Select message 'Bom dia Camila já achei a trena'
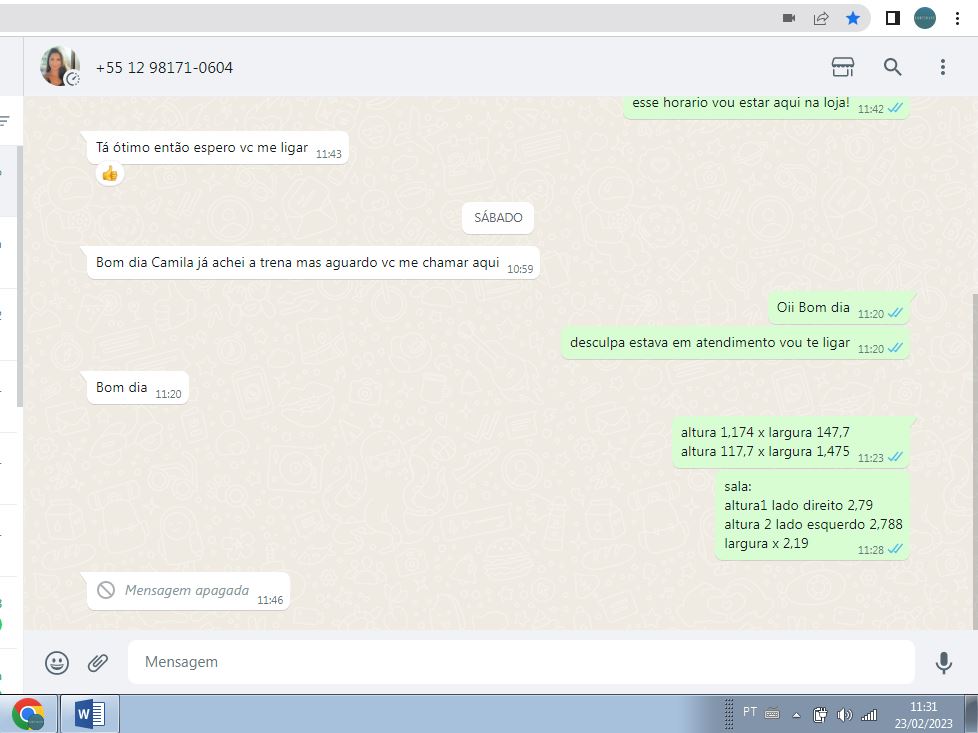Viewport: 978px width, 733px height. pos(313,263)
